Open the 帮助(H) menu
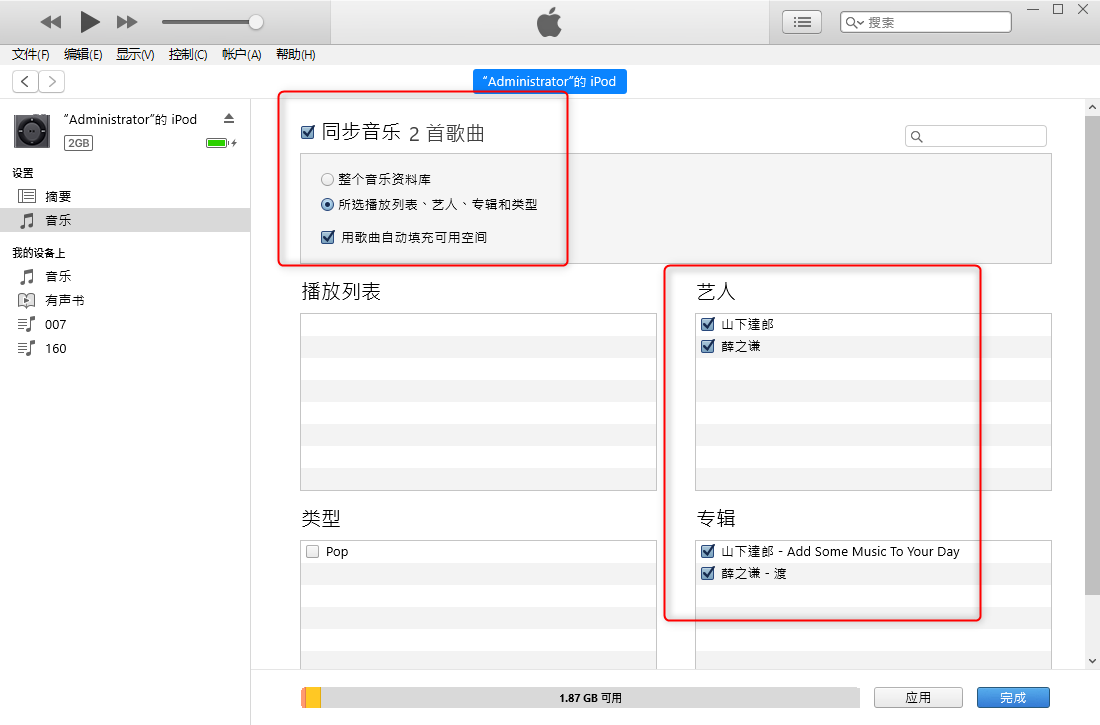The height and width of the screenshot is (725, 1100). [295, 55]
